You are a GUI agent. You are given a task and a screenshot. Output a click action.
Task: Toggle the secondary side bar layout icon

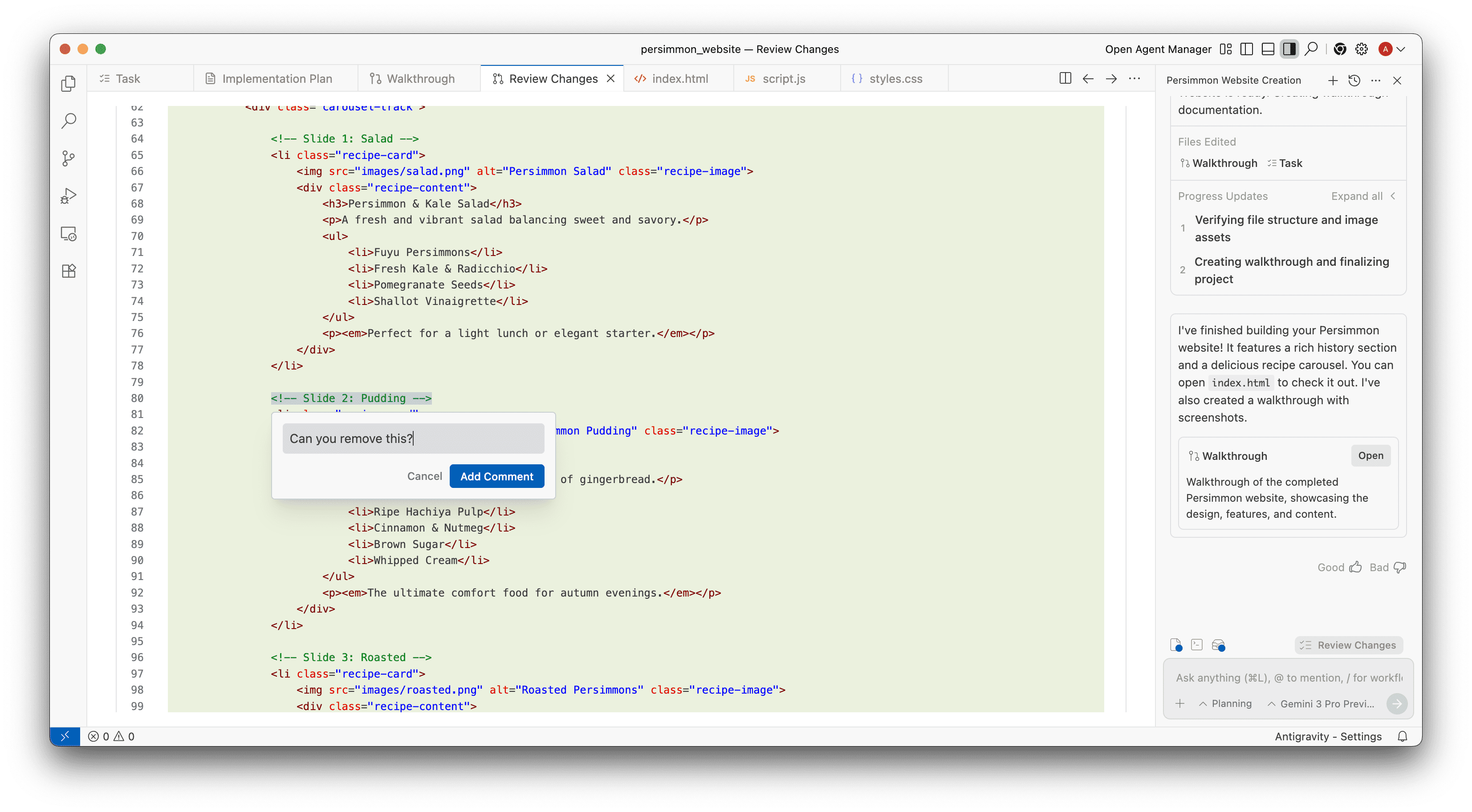tap(1289, 49)
